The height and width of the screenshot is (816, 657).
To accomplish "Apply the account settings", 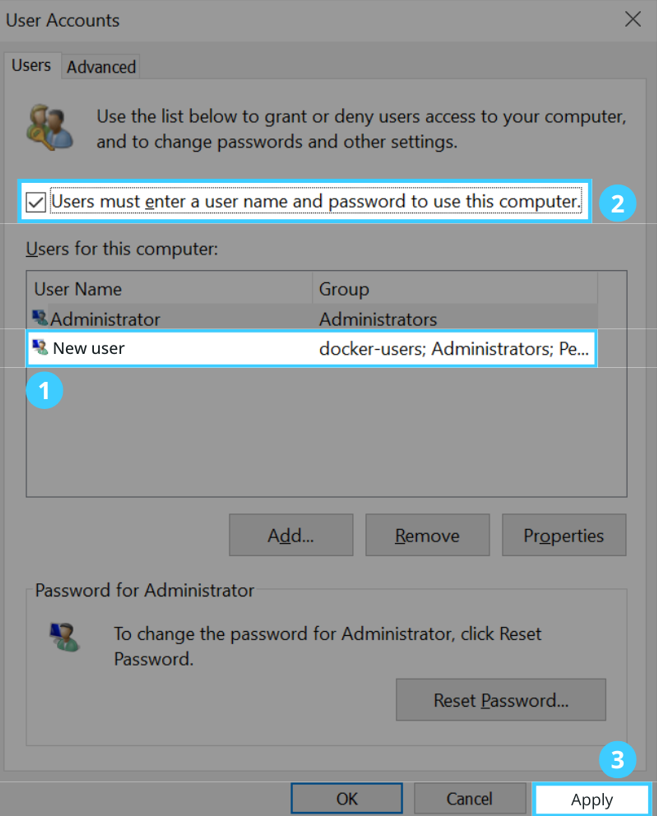I will click(591, 799).
